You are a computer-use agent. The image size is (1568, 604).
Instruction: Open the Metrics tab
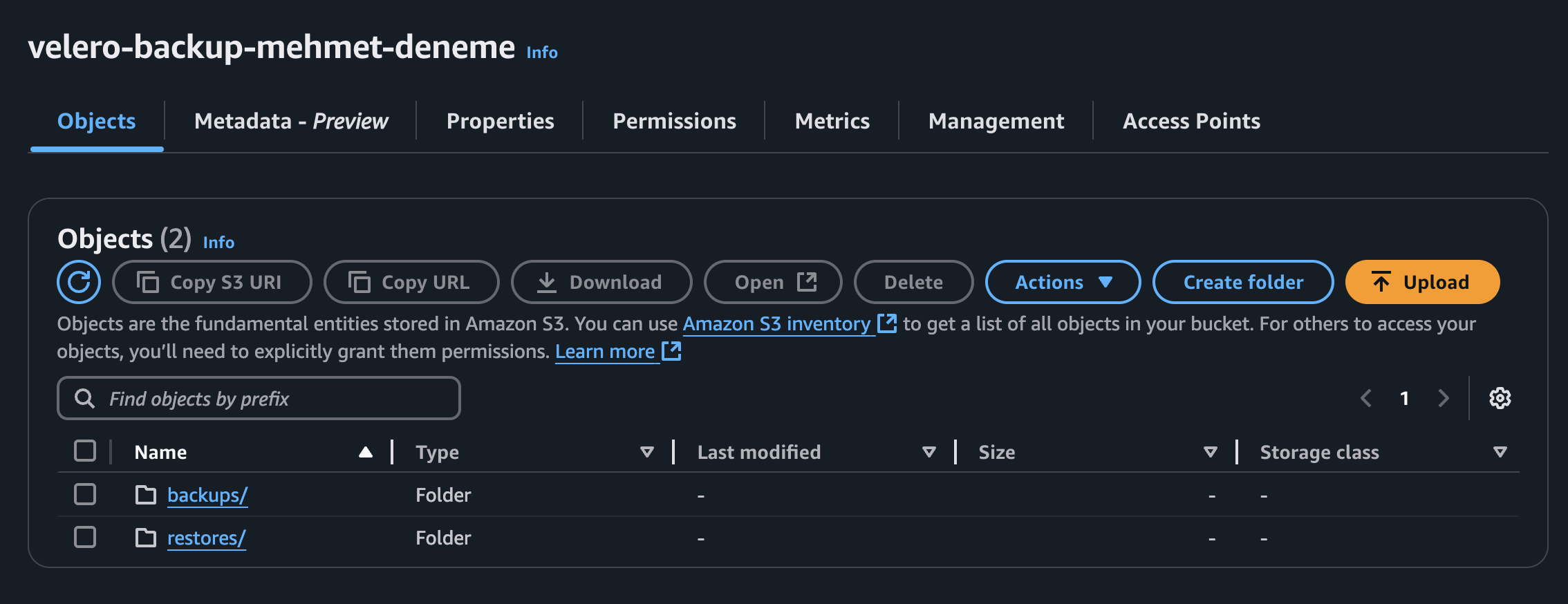[832, 121]
